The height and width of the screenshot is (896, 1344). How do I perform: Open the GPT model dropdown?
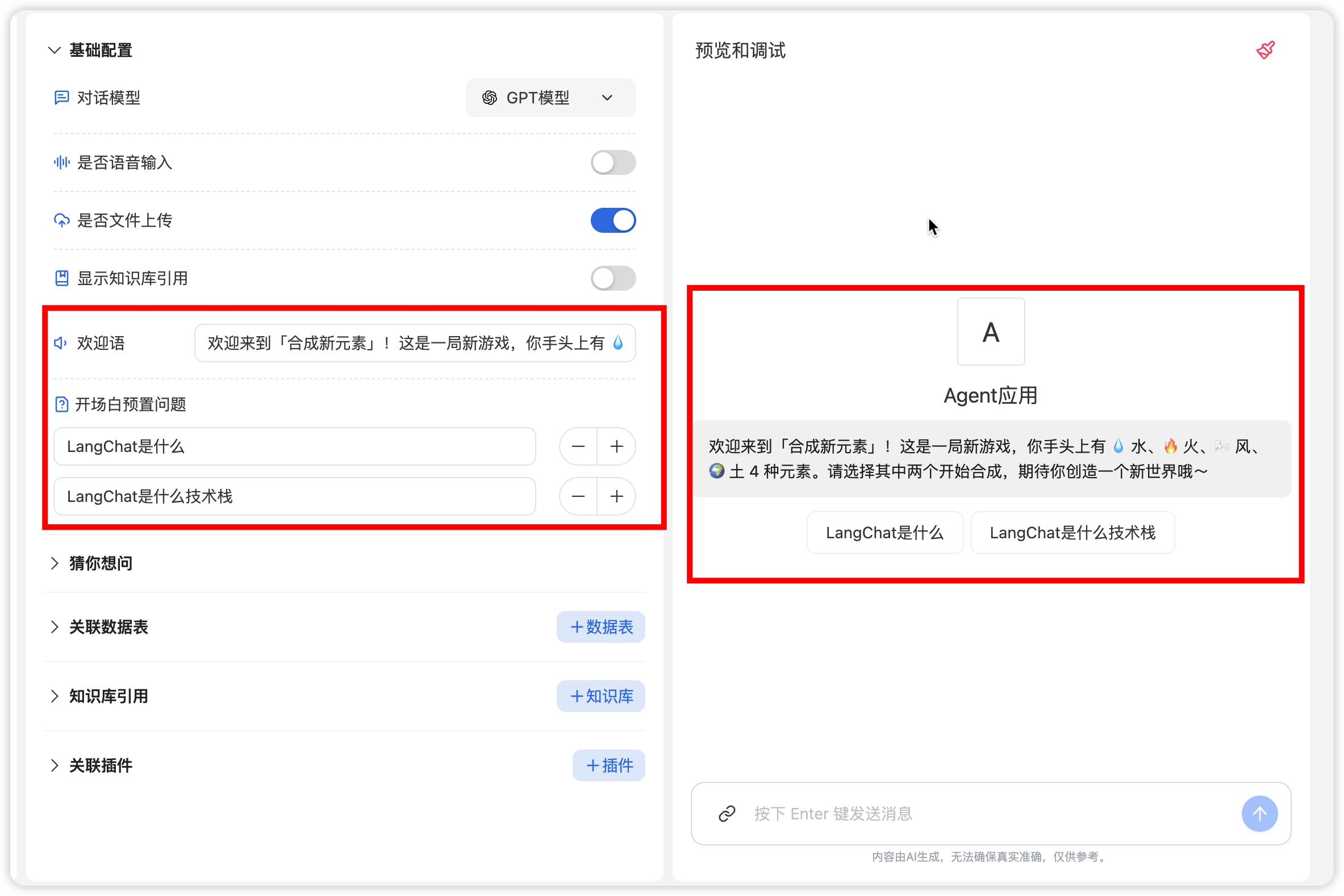[x=550, y=98]
